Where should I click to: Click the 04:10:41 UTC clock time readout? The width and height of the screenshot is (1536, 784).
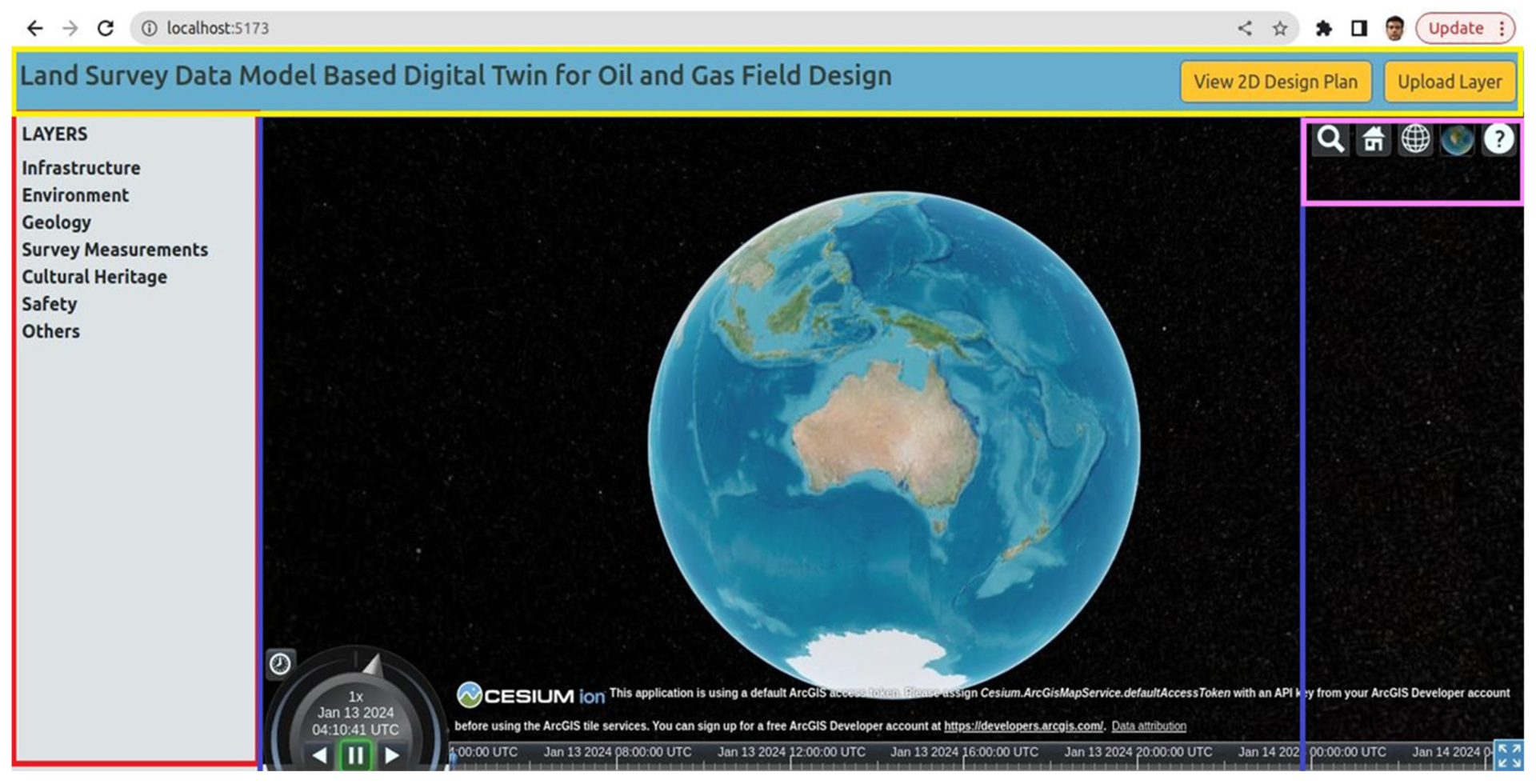pyautogui.click(x=355, y=730)
